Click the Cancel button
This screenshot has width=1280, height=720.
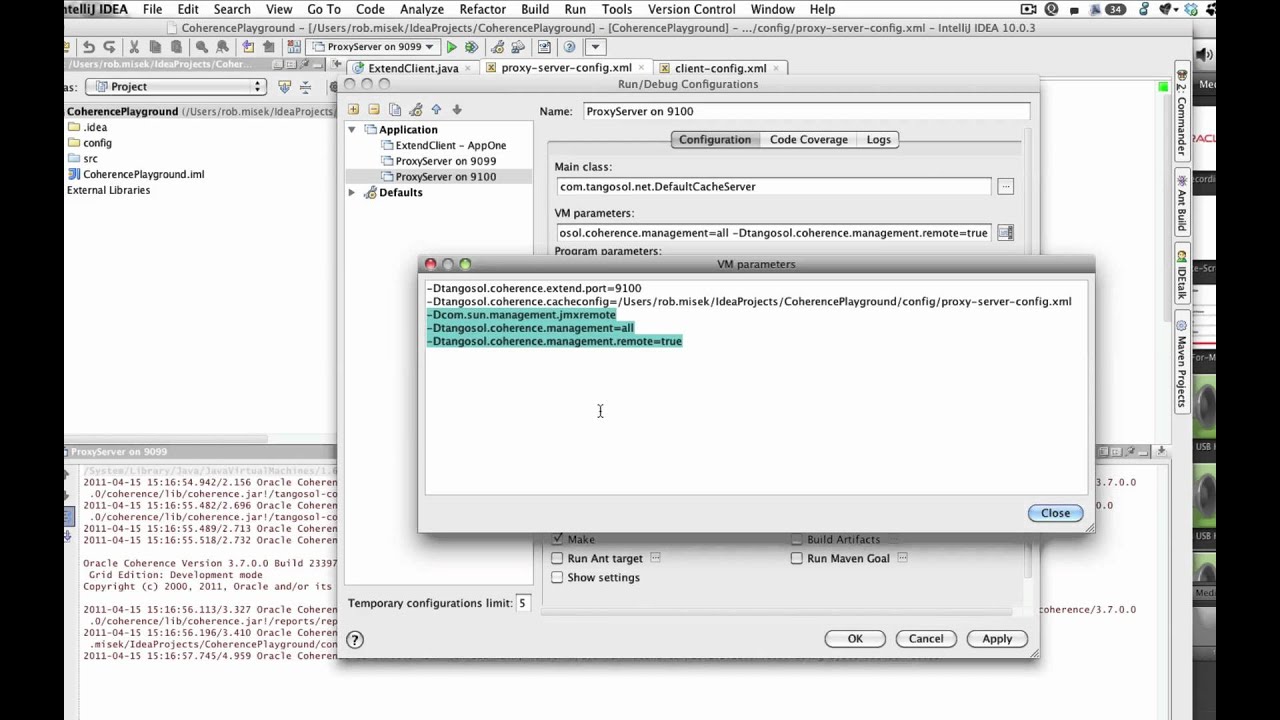[926, 639]
